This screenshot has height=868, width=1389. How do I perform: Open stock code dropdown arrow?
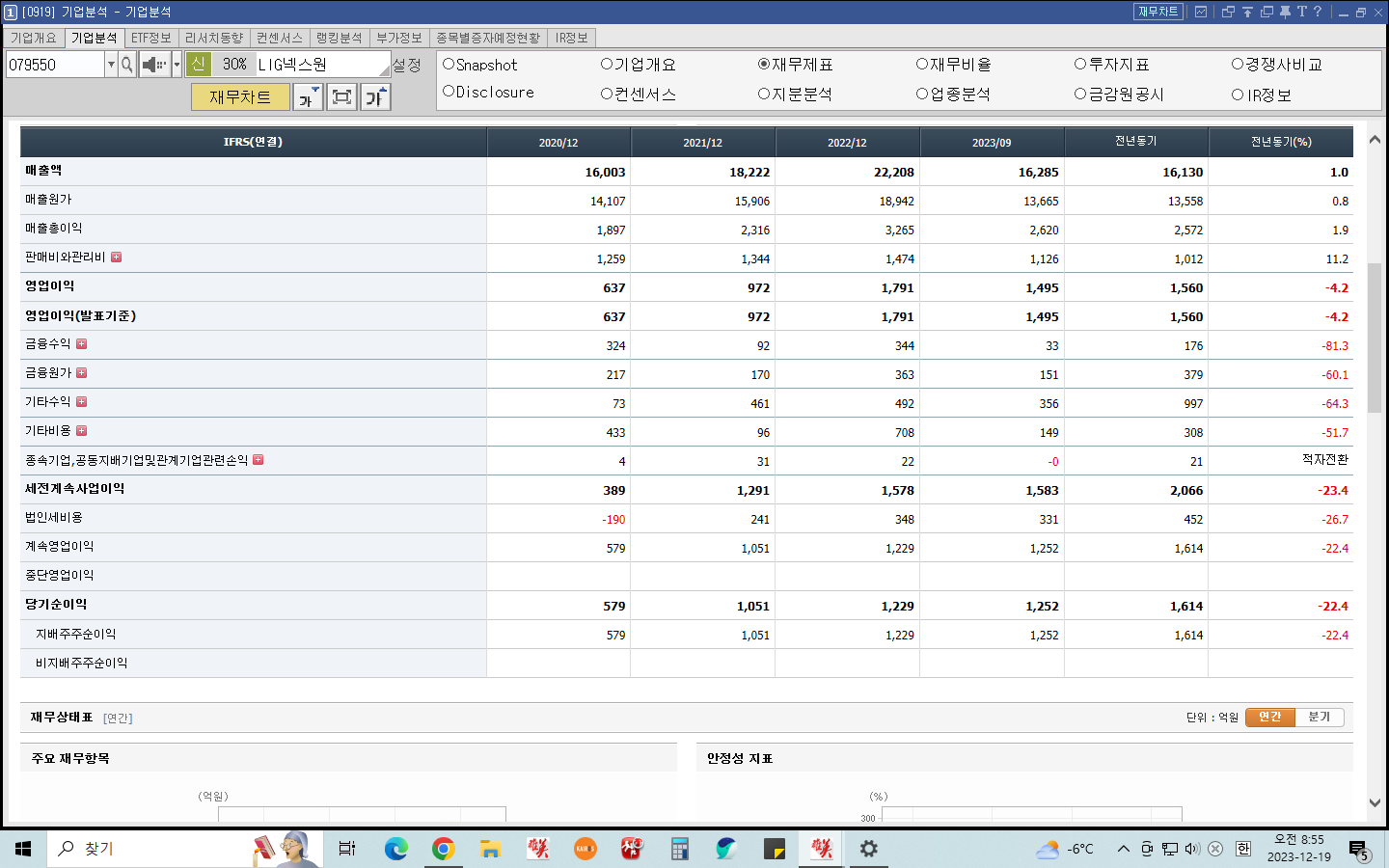tap(111, 65)
